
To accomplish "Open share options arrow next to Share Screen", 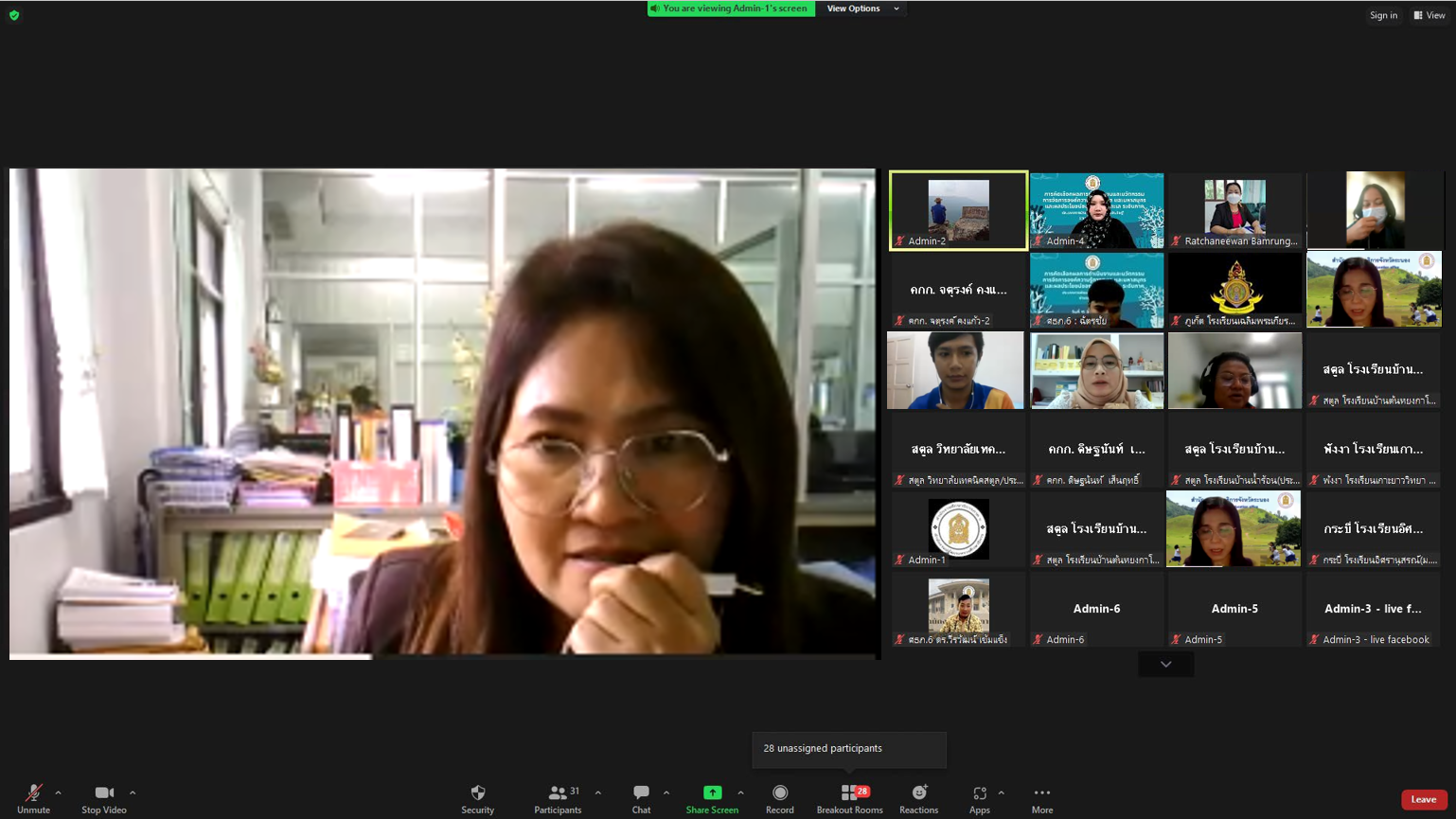I will (x=740, y=792).
